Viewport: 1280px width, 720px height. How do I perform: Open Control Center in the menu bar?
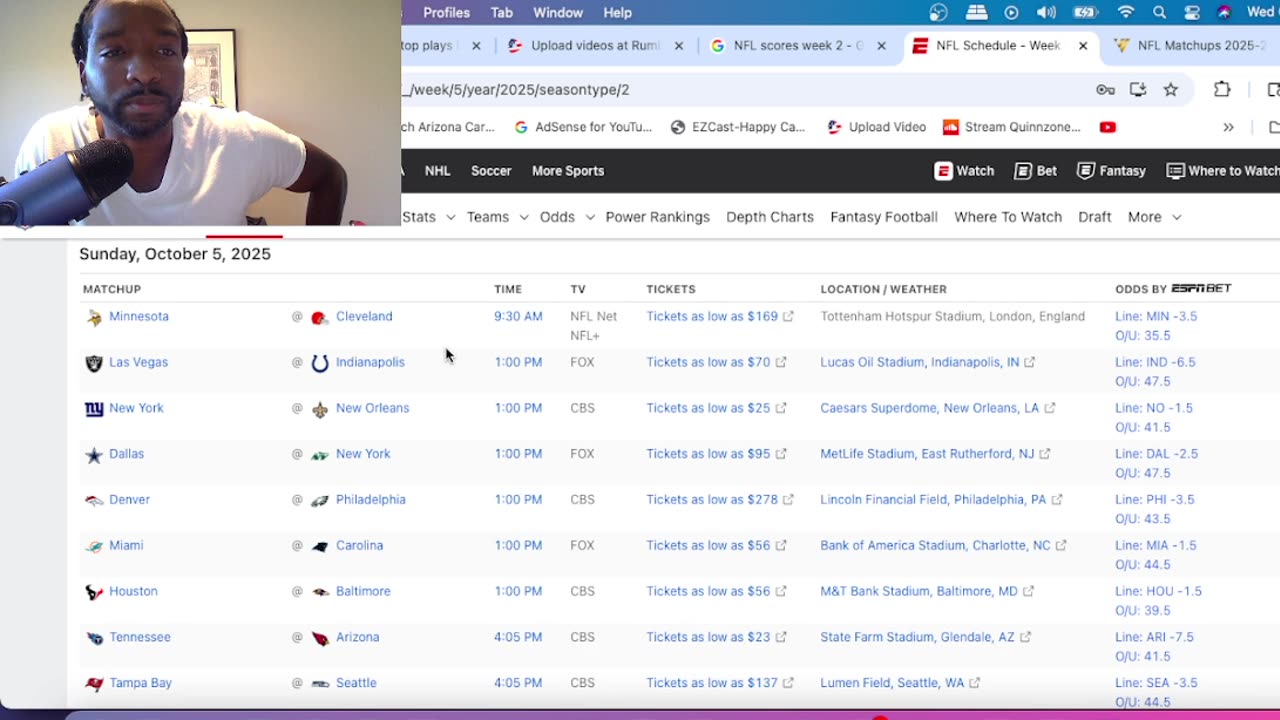pyautogui.click(x=1191, y=13)
